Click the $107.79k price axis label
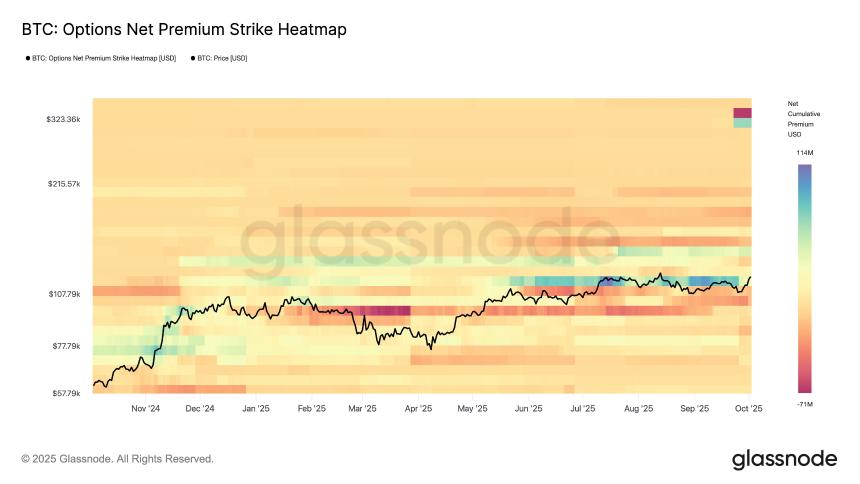Viewport: 860px width, 484px height. (x=63, y=294)
